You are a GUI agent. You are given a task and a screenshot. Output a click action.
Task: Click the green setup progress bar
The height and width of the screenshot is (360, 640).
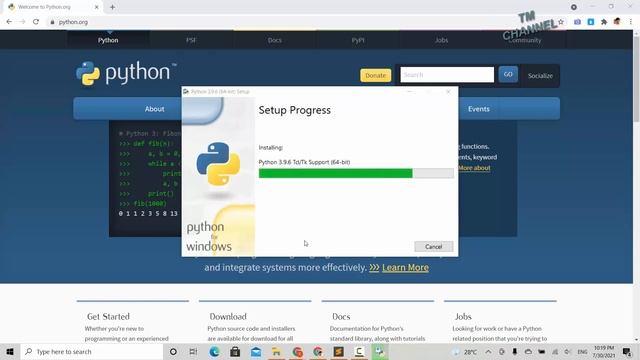[356, 173]
